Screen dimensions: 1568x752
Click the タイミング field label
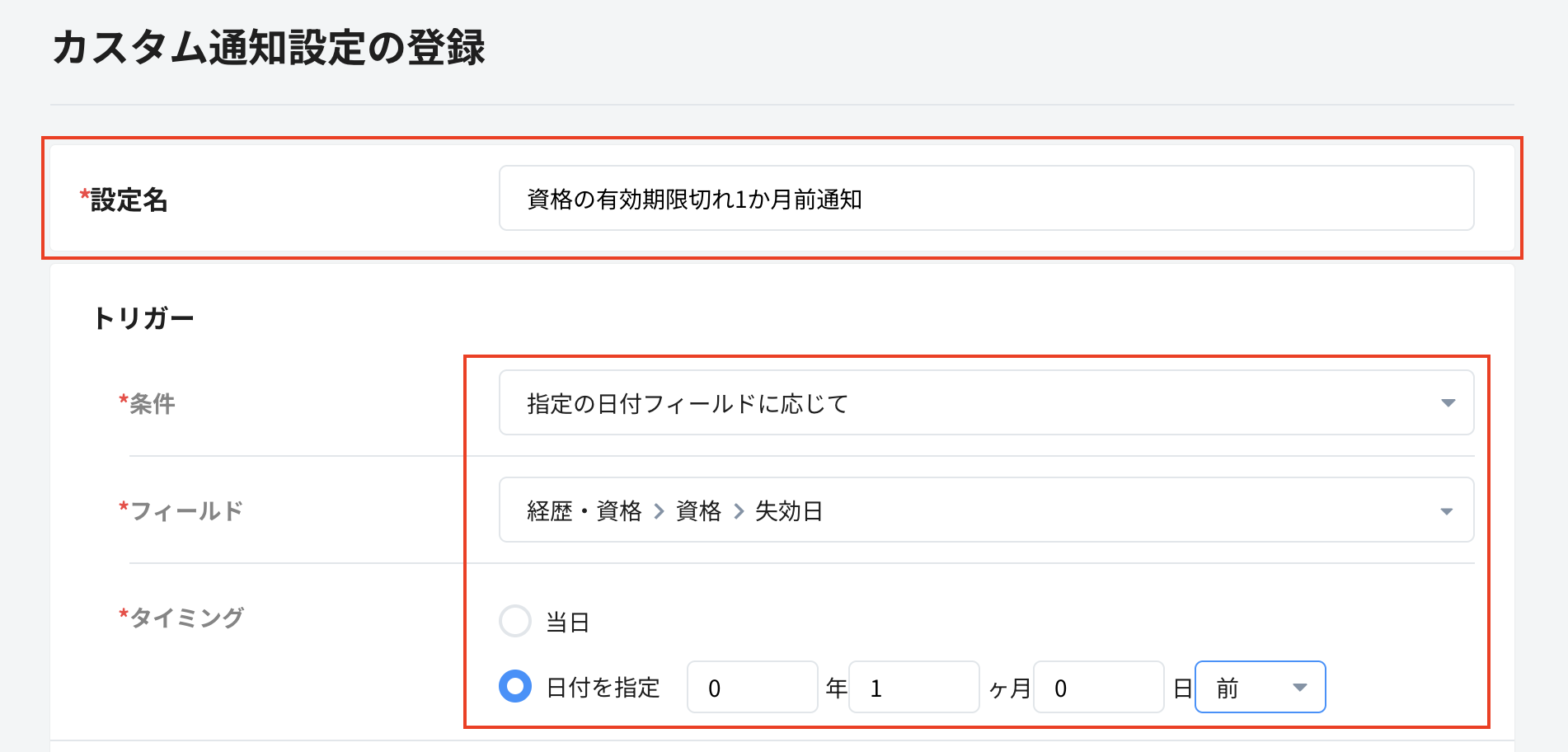coord(186,618)
